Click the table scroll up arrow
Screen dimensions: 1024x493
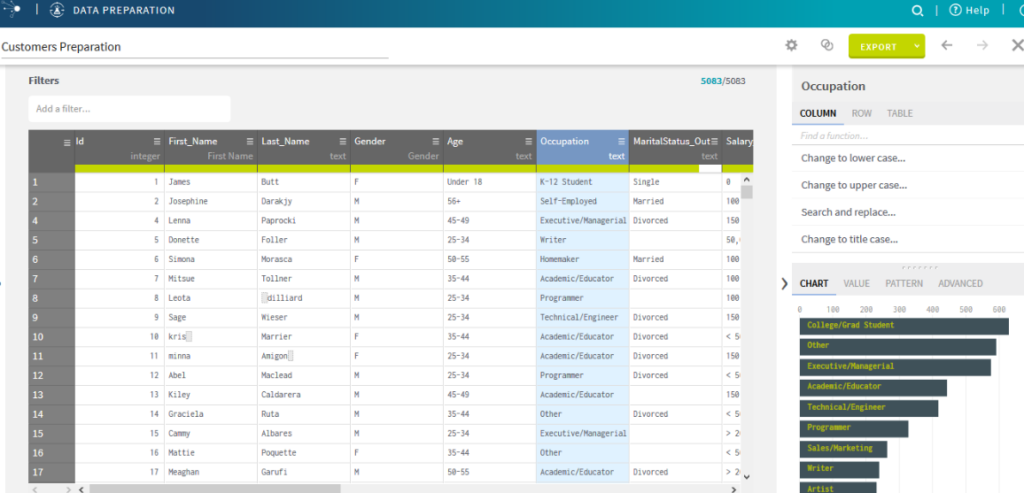[x=747, y=180]
